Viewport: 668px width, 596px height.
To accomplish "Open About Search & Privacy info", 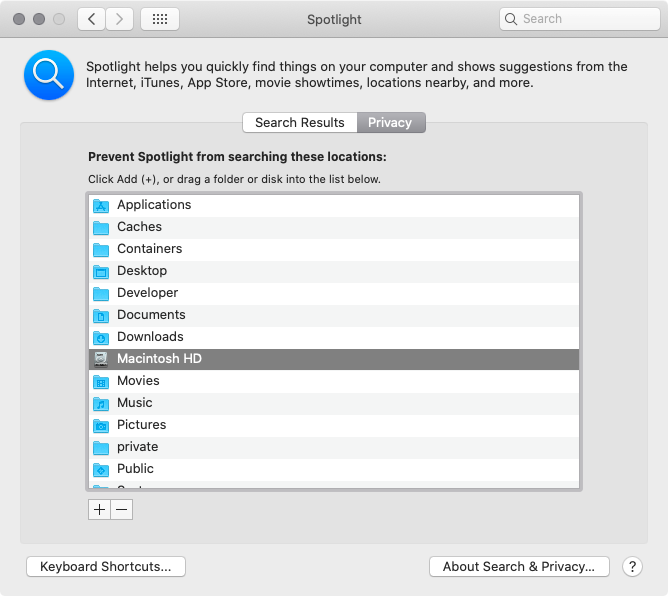I will (x=519, y=567).
